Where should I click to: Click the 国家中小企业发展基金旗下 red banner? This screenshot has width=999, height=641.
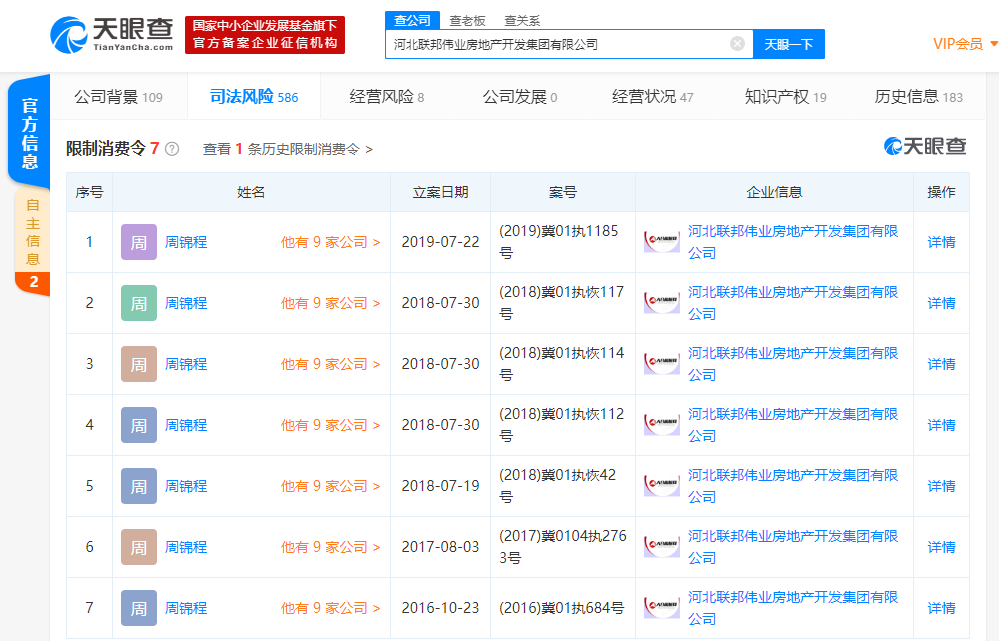(265, 35)
